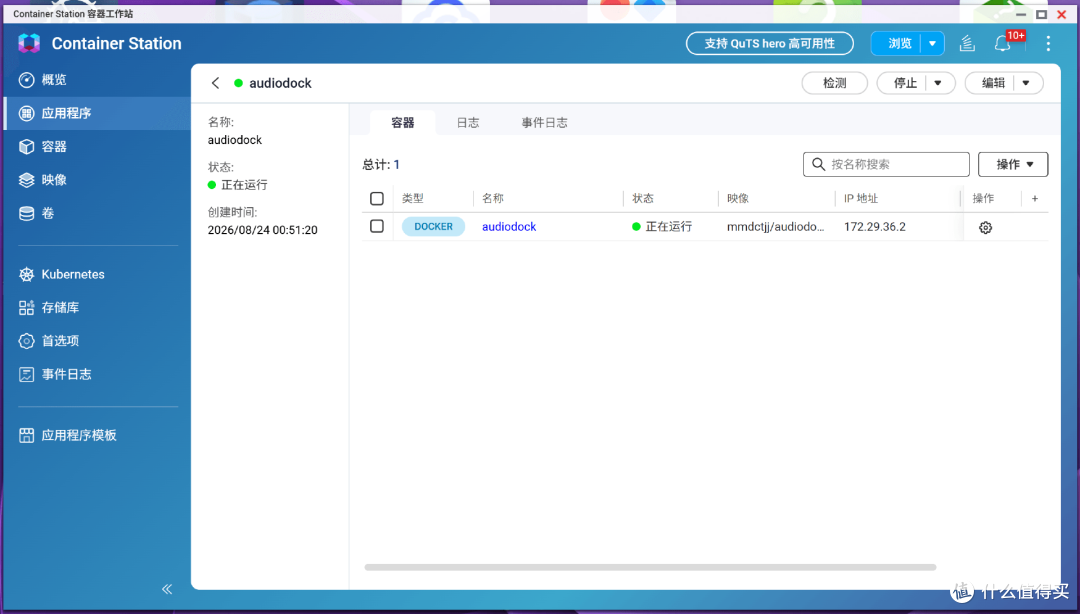Open the background tasks stack icon
Screen dimensions: 1080x614
[967, 43]
